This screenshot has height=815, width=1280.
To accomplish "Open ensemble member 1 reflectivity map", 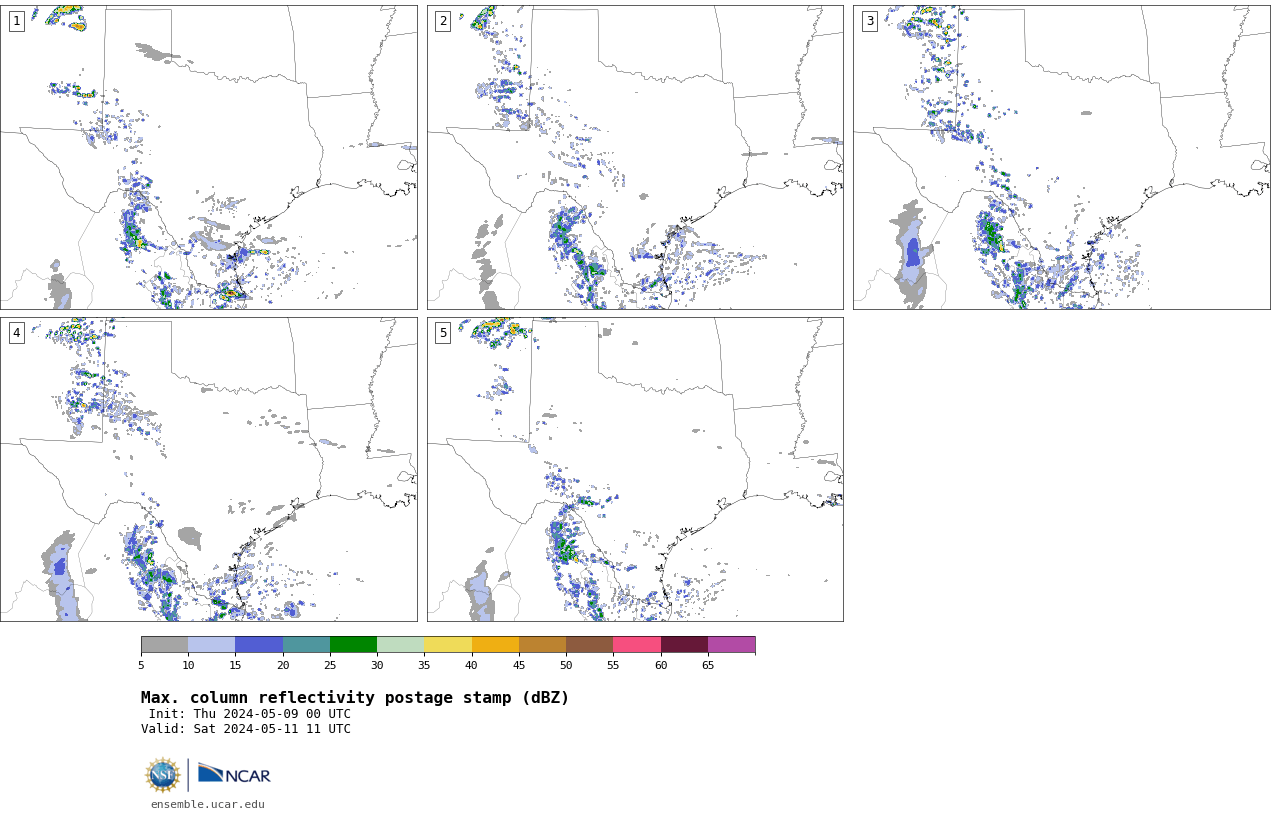I will [x=209, y=157].
